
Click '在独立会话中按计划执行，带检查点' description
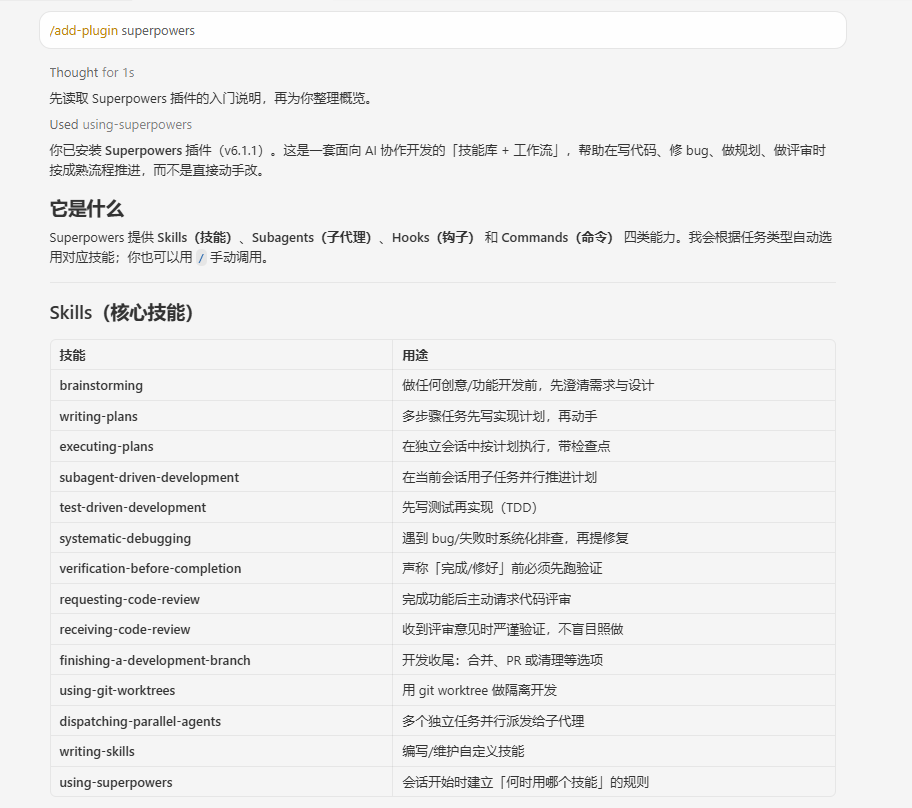pyautogui.click(x=505, y=446)
